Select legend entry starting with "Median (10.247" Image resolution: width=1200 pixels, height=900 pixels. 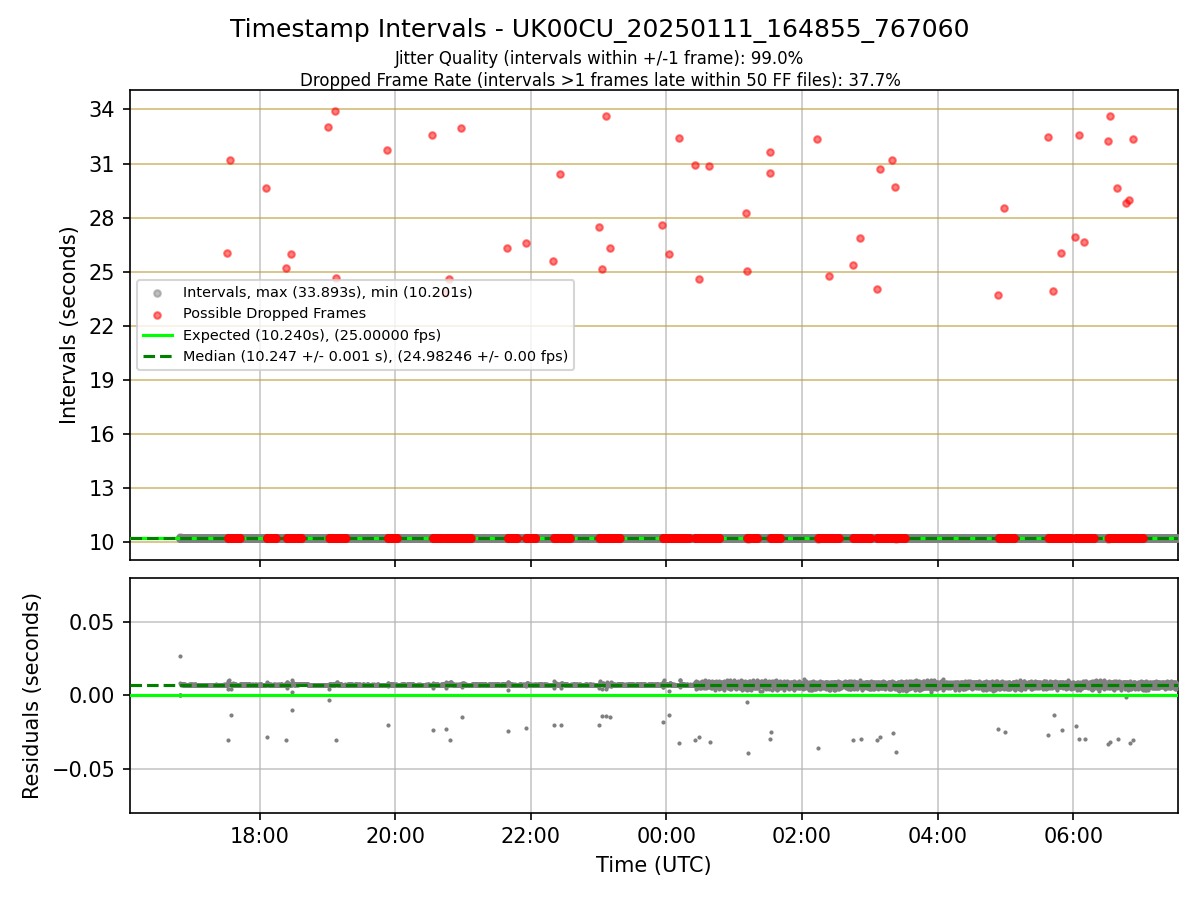coord(375,356)
